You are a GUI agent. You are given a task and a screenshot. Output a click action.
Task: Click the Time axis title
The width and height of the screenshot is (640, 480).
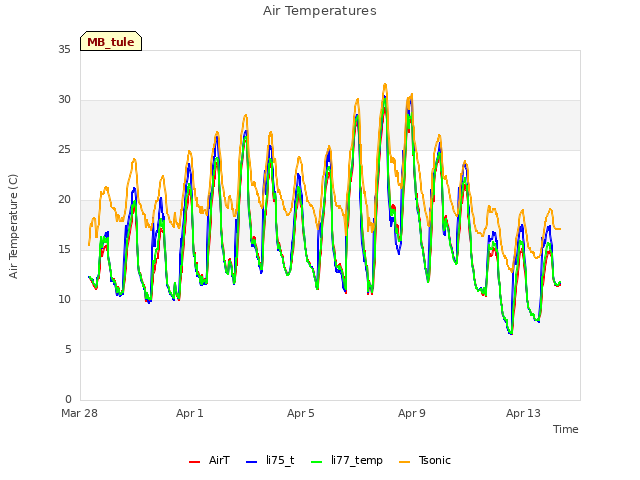tap(566, 429)
